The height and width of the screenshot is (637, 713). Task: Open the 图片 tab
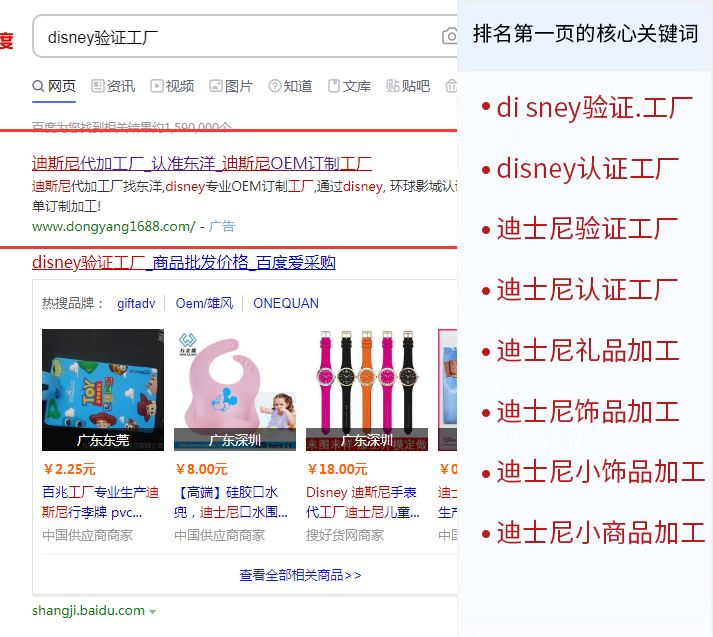point(231,86)
